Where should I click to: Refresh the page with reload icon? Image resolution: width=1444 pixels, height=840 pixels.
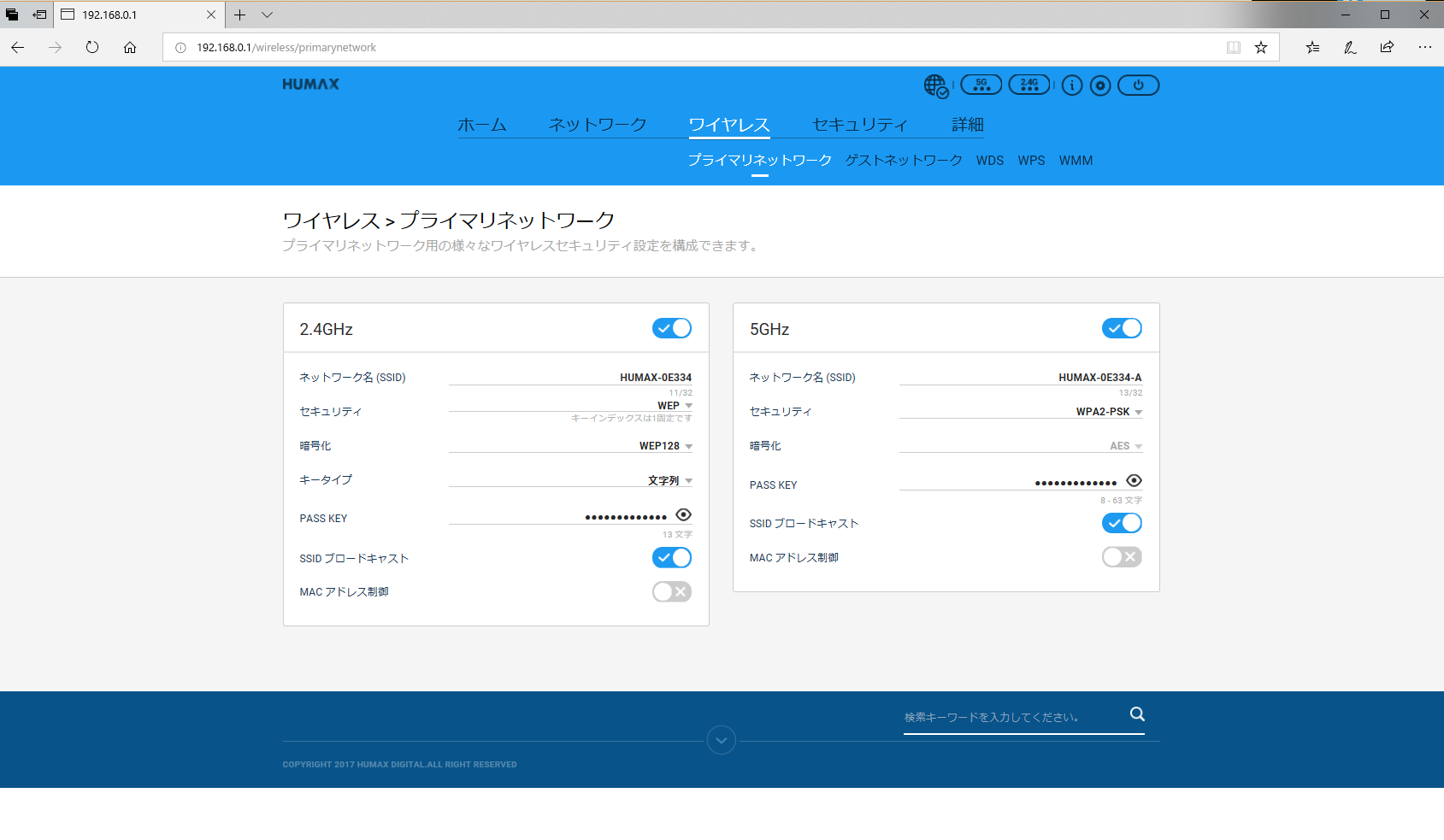click(x=92, y=47)
